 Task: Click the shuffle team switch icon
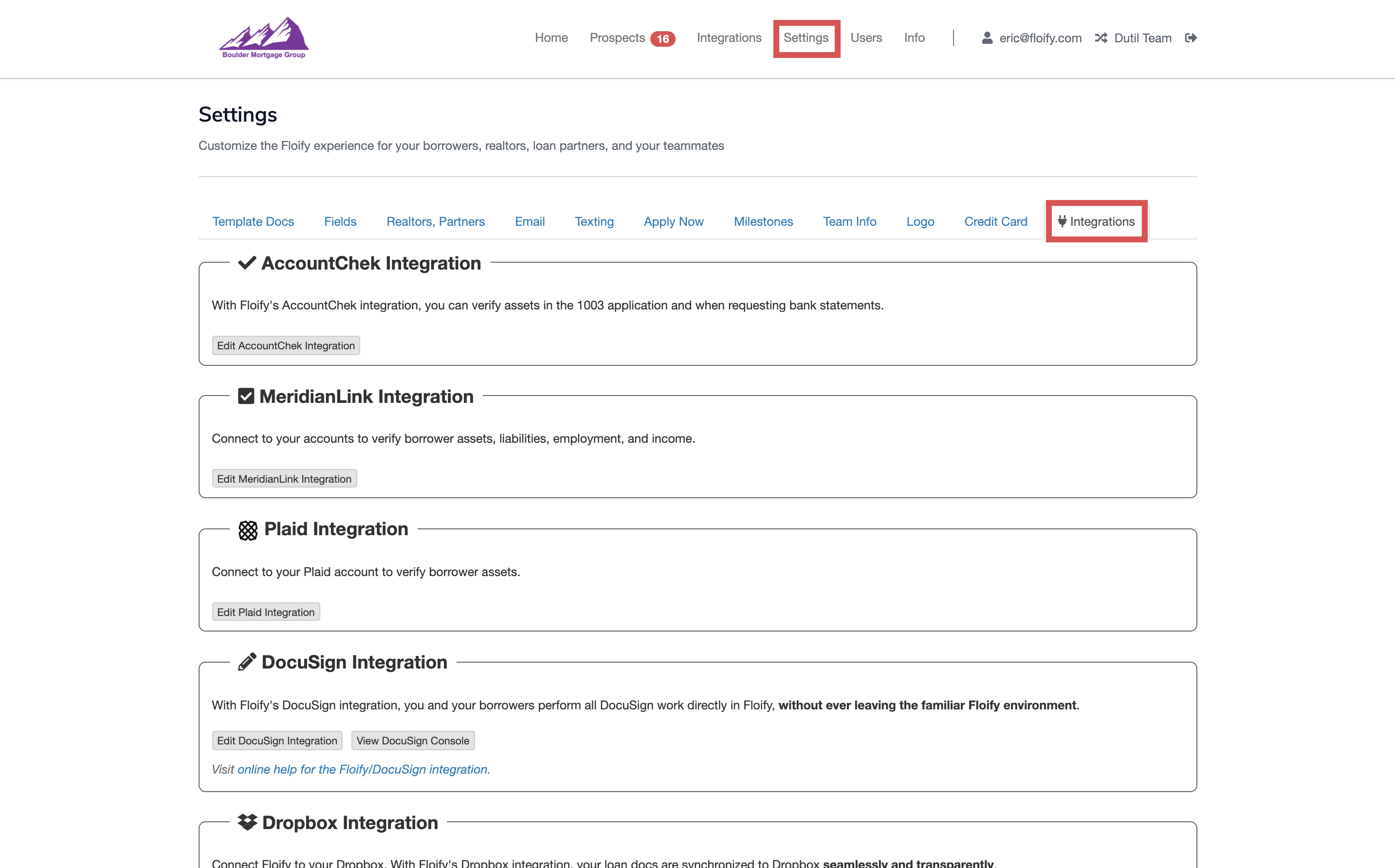[1101, 38]
